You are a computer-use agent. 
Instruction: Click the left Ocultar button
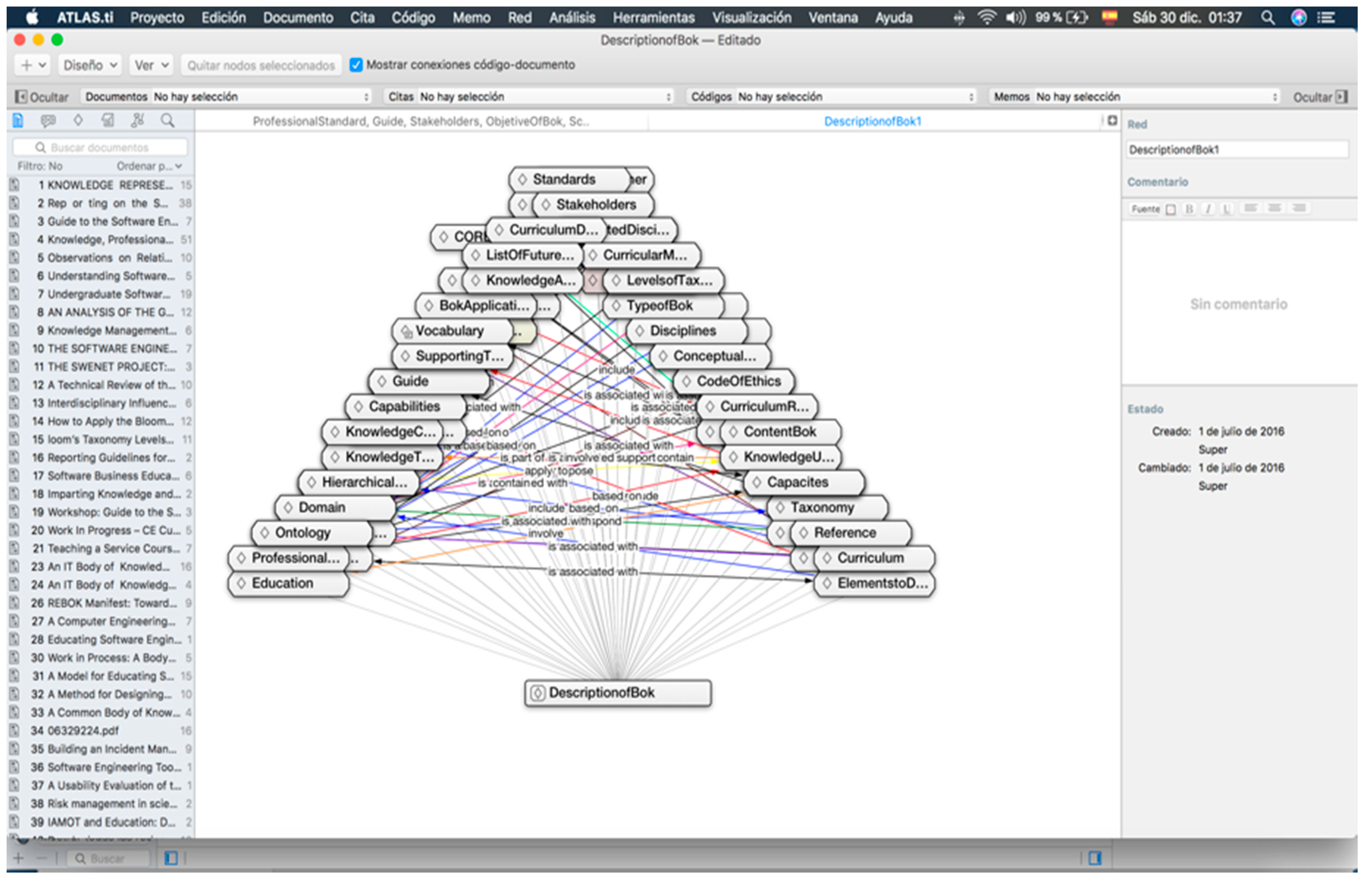(42, 97)
